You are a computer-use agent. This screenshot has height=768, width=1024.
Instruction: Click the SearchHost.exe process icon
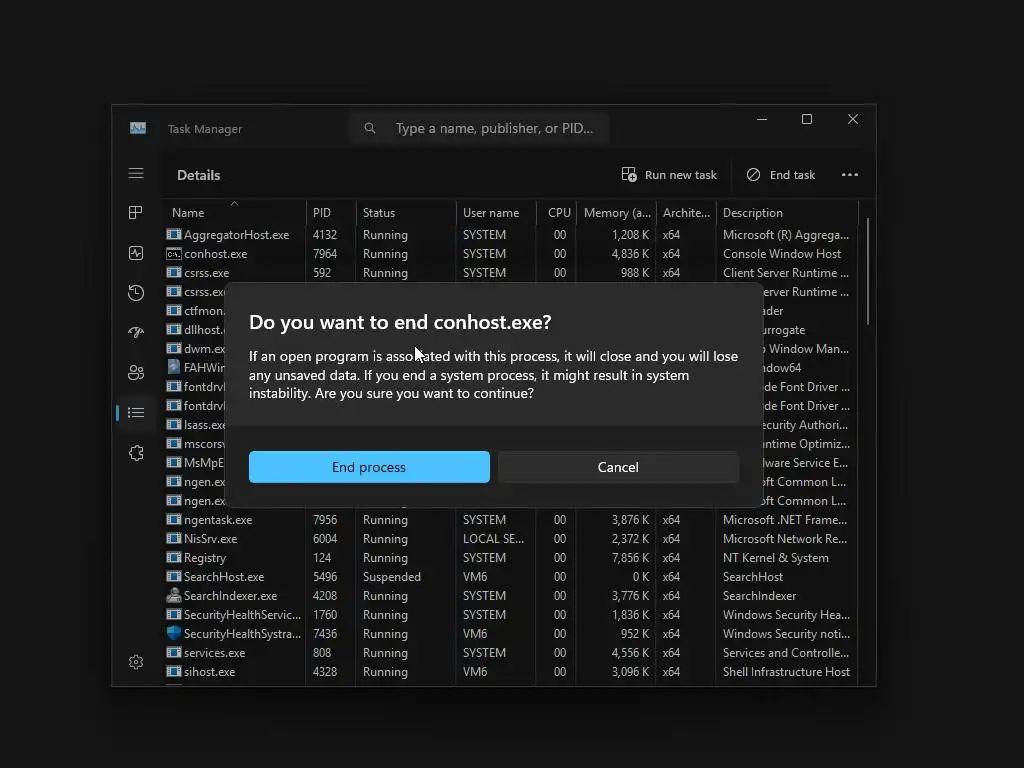173,576
